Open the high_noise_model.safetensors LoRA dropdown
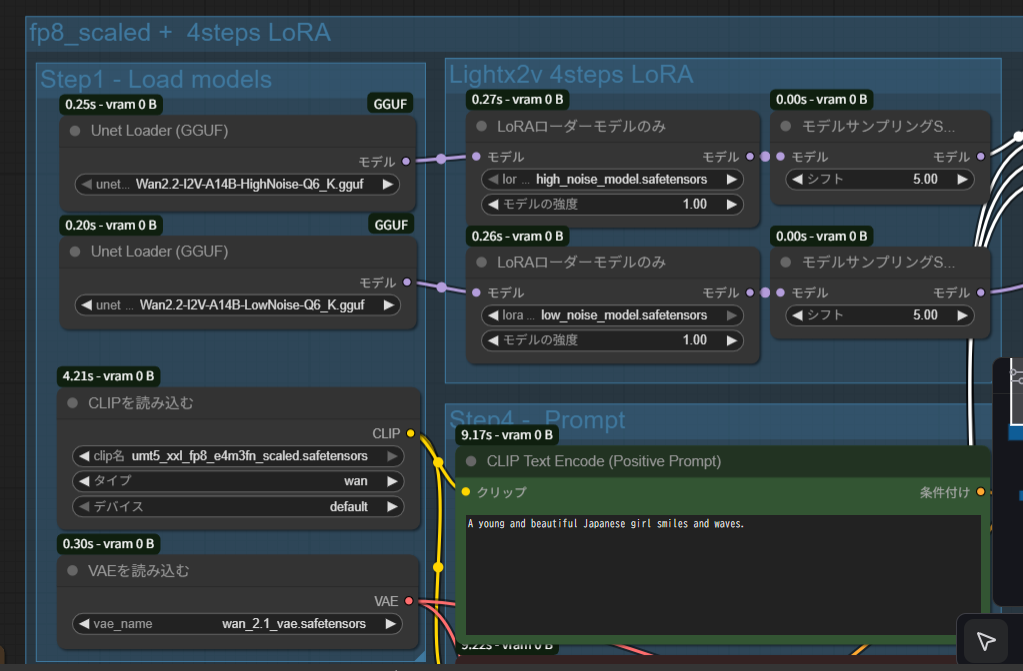1023x671 pixels. (x=612, y=179)
